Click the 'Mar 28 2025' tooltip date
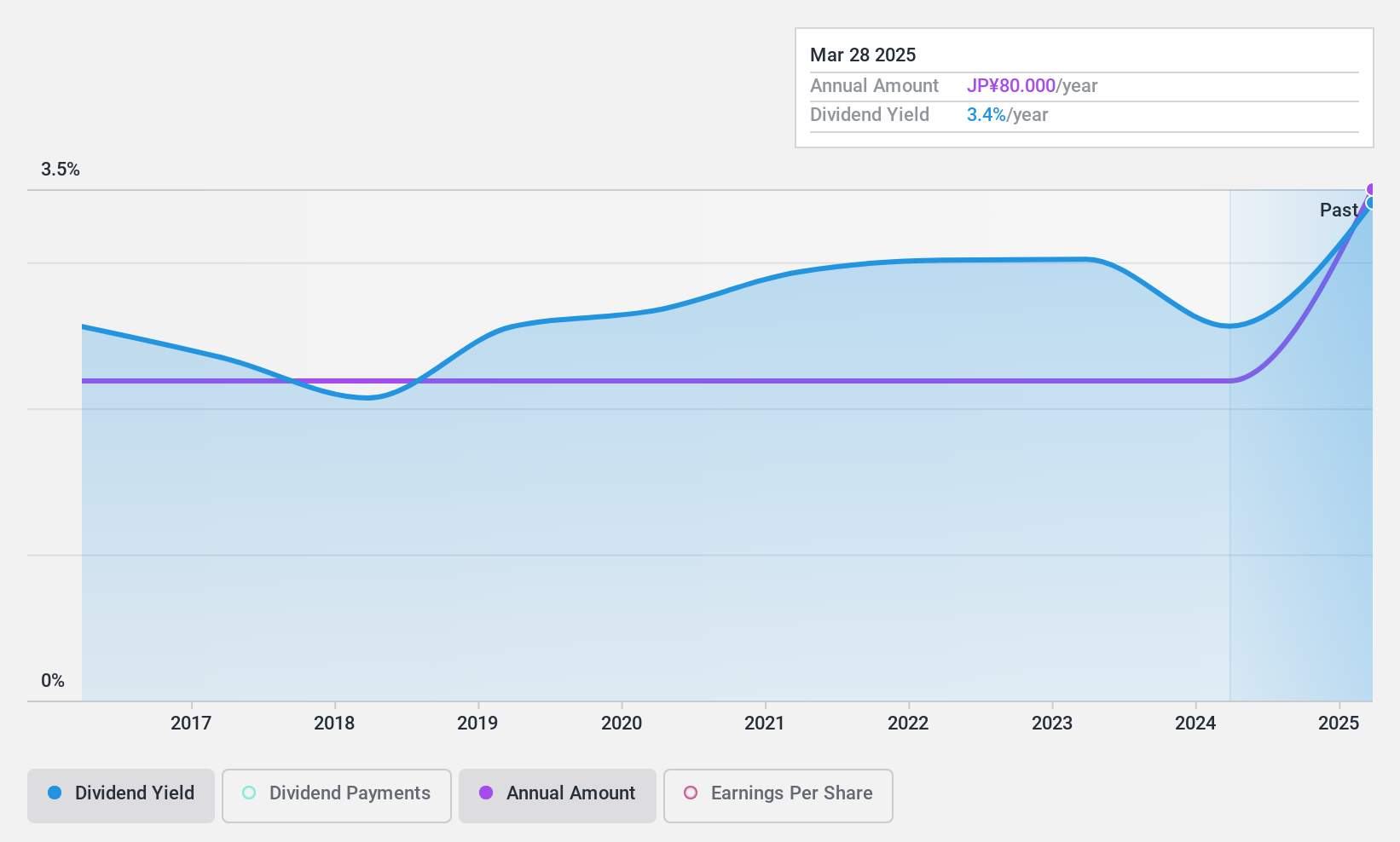The width and height of the screenshot is (1400, 842). pyautogui.click(x=863, y=55)
